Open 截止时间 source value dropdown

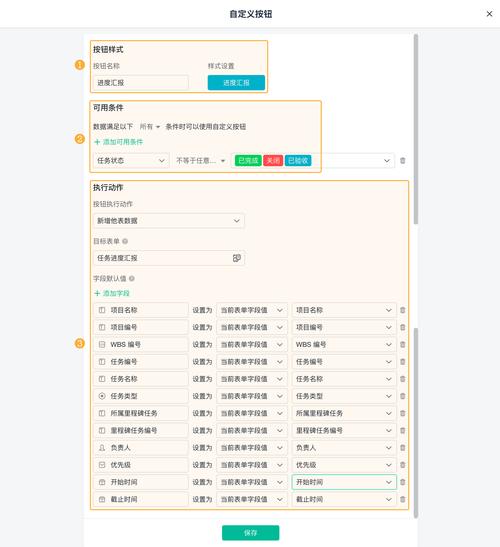[x=344, y=499]
